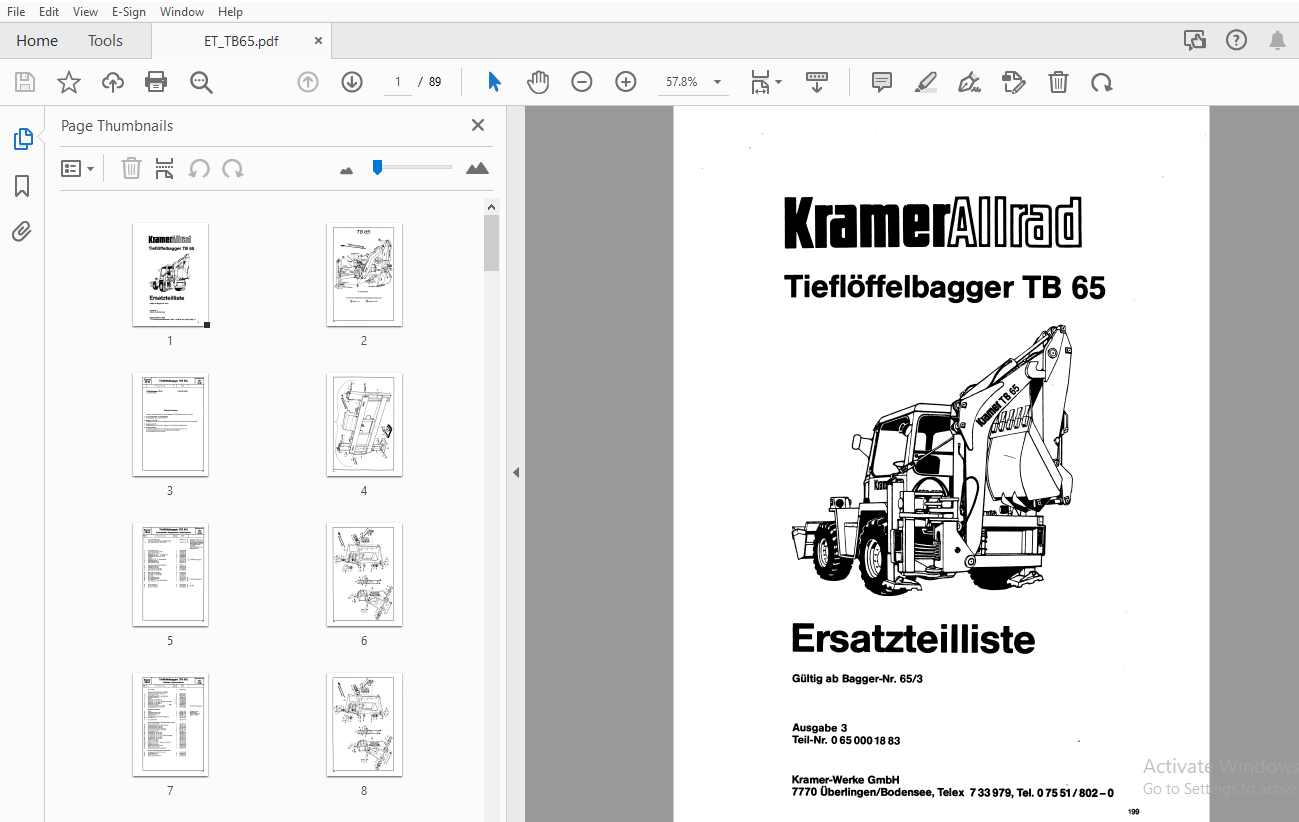The height and width of the screenshot is (822, 1299).
Task: Activate the Hand pan tool
Action: click(x=538, y=82)
